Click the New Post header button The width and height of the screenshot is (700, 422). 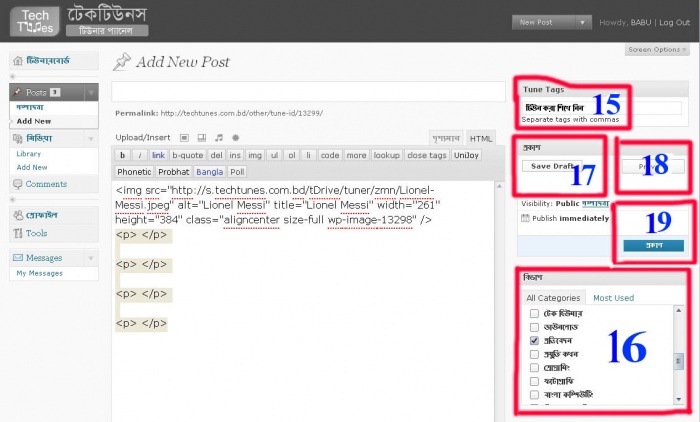[544, 22]
